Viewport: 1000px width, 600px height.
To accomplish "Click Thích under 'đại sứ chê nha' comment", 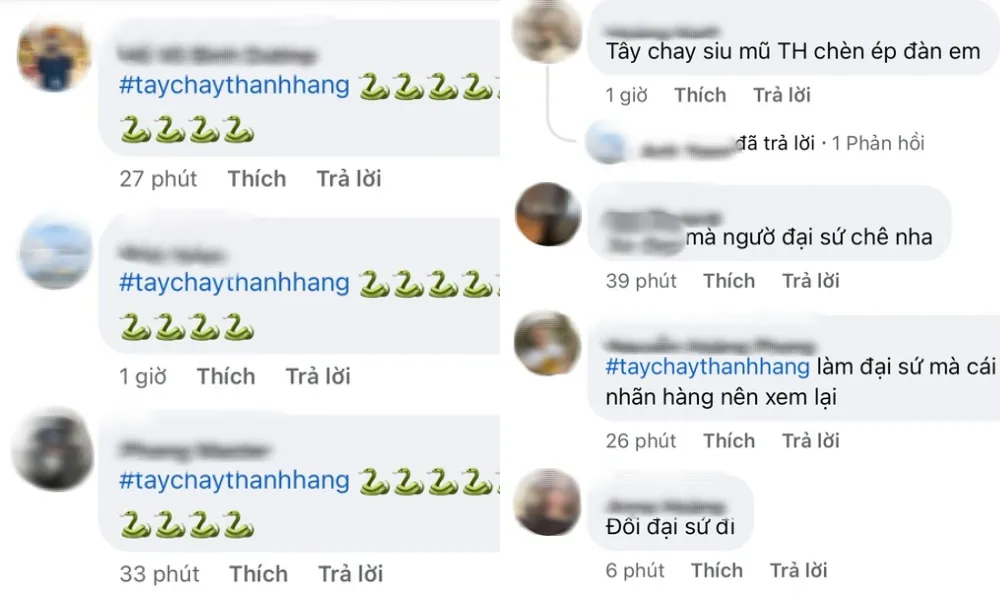I will [x=729, y=281].
